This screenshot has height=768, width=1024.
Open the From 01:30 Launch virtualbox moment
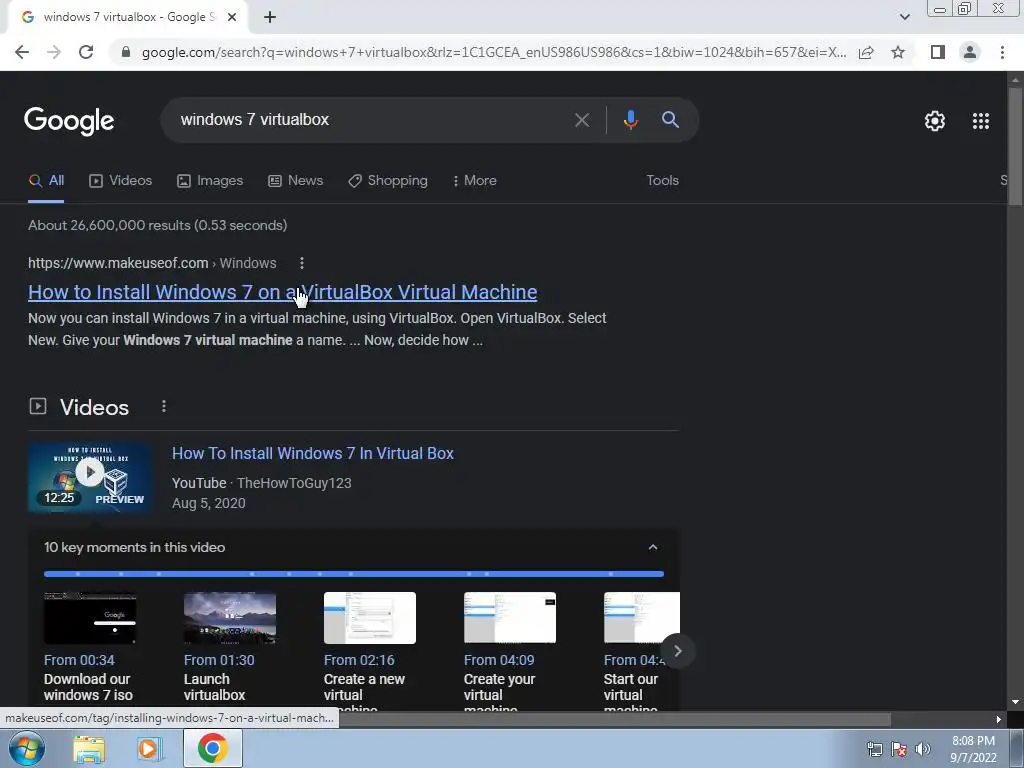[229, 647]
